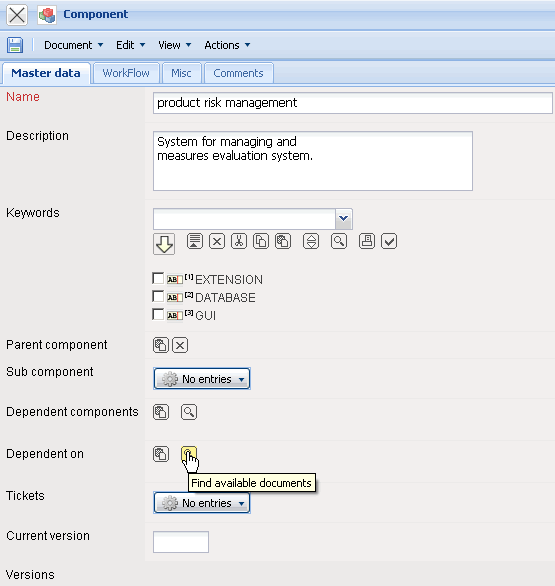Open the Keywords combo box dropdown arrow
Image resolution: width=555 pixels, height=586 pixels.
[x=343, y=219]
